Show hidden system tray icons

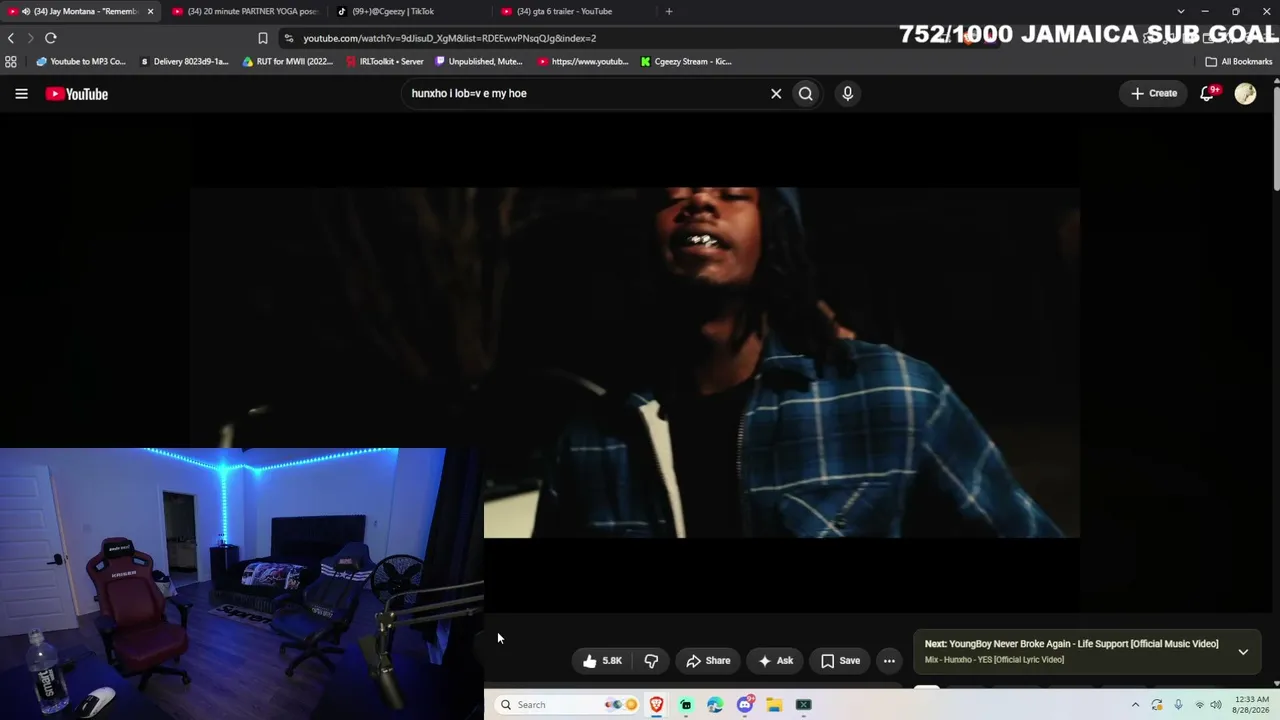click(1135, 705)
